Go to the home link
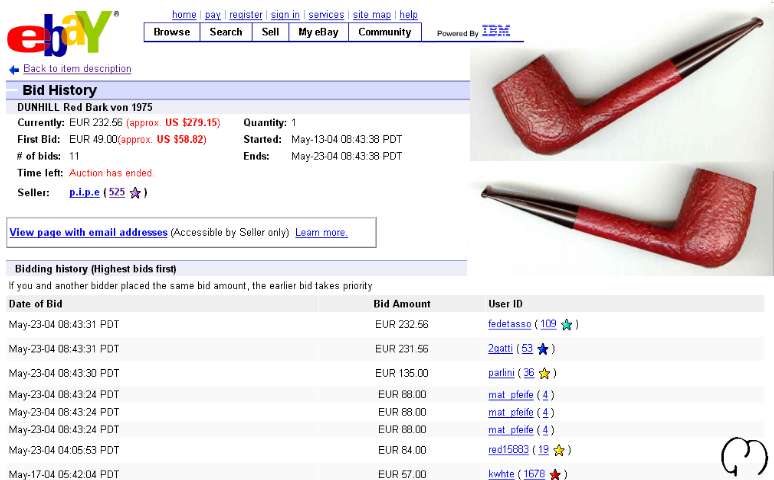 click(184, 15)
